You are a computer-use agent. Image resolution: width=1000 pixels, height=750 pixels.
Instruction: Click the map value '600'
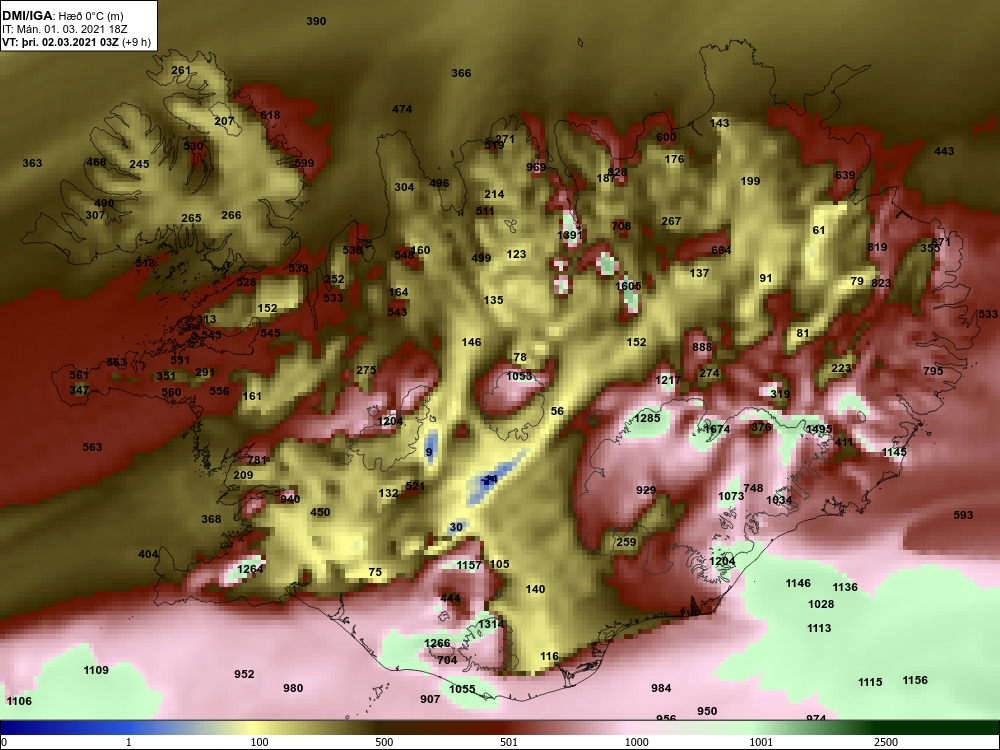666,137
